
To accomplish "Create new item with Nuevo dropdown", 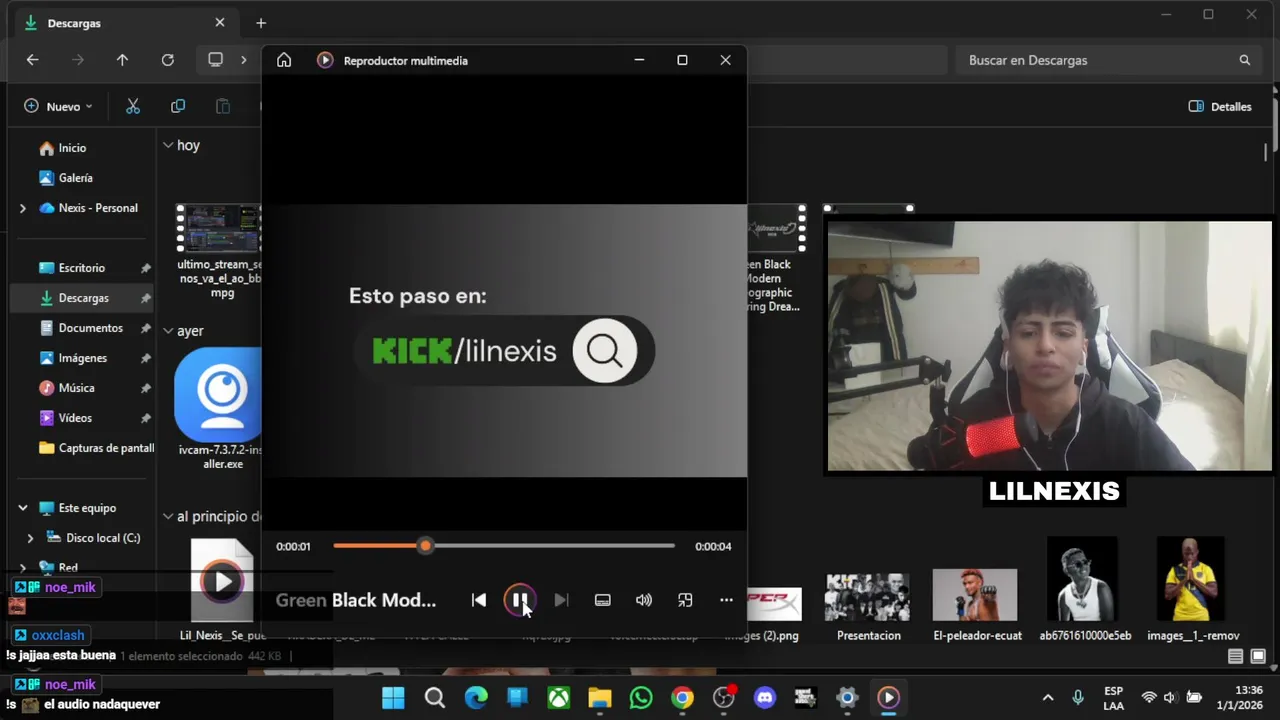I will [x=58, y=106].
